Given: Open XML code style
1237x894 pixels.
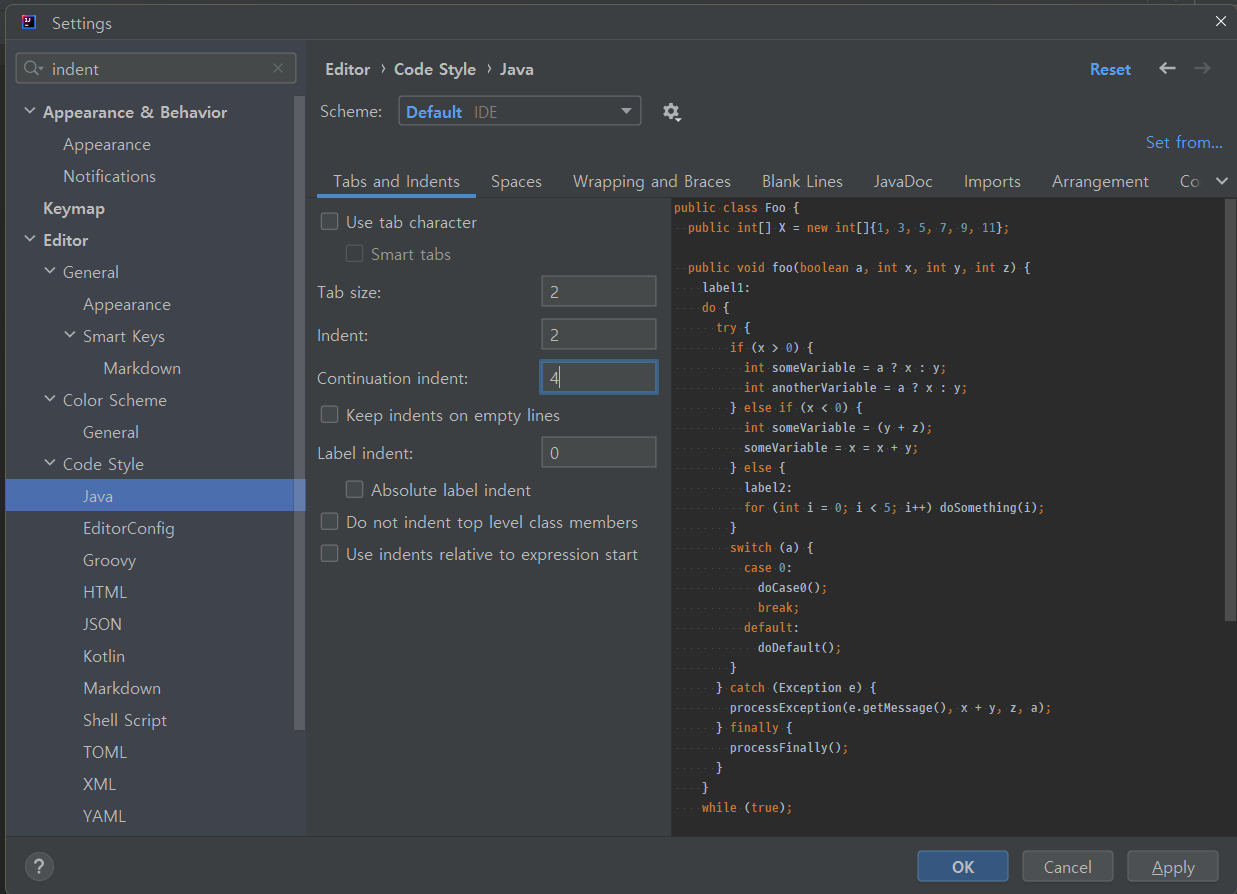Looking at the screenshot, I should pyautogui.click(x=100, y=784).
